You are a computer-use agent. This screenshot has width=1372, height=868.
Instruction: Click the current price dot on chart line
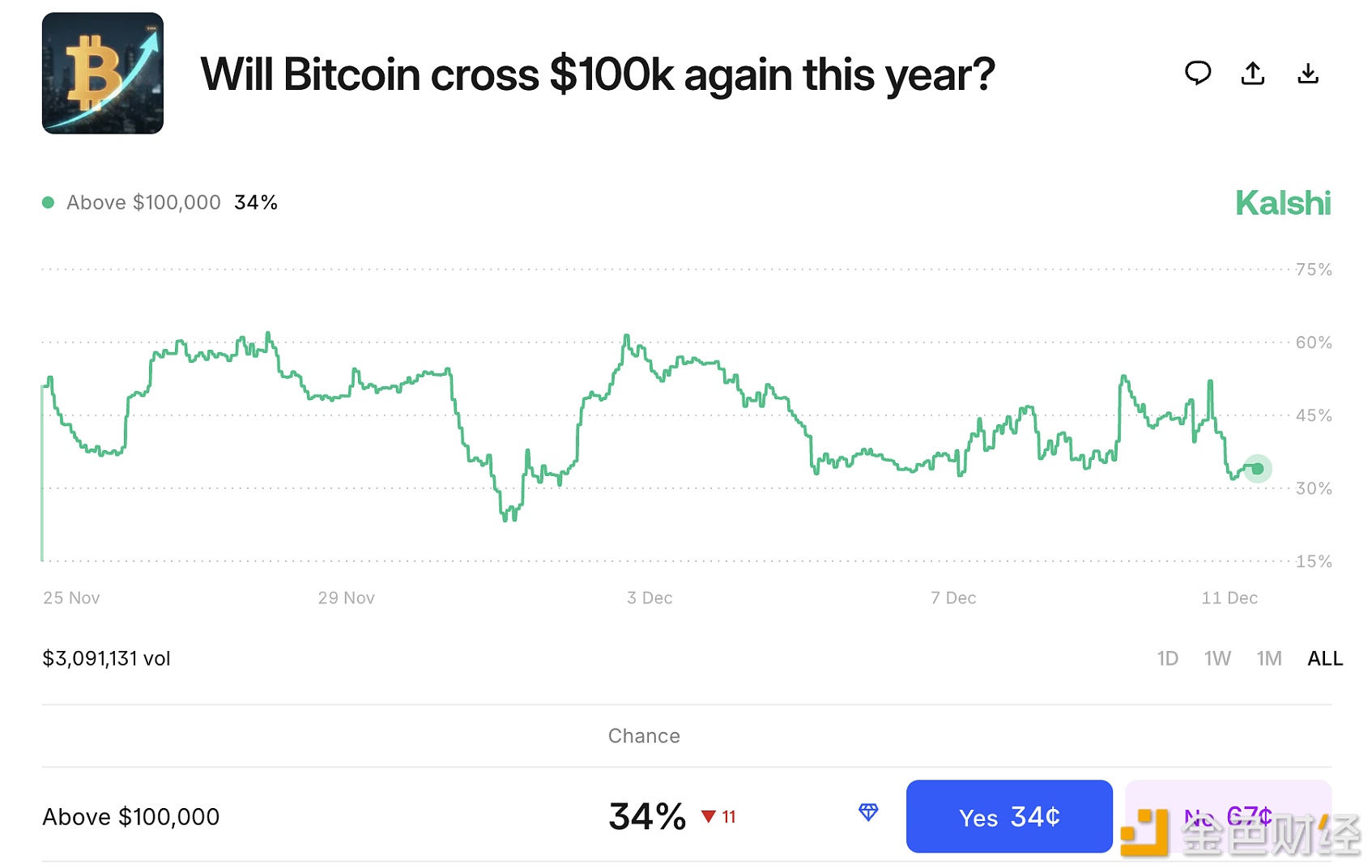(x=1257, y=468)
